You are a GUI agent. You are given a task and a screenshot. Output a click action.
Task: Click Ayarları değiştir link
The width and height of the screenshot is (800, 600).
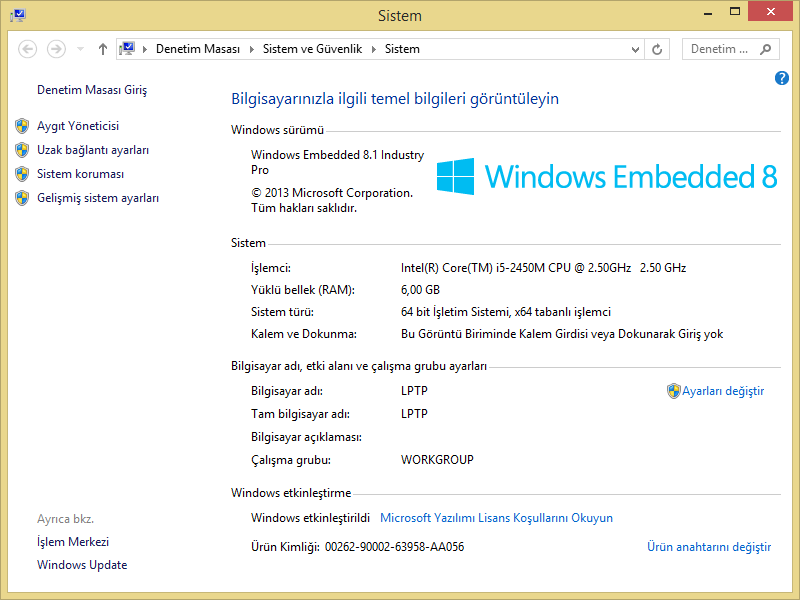(723, 391)
